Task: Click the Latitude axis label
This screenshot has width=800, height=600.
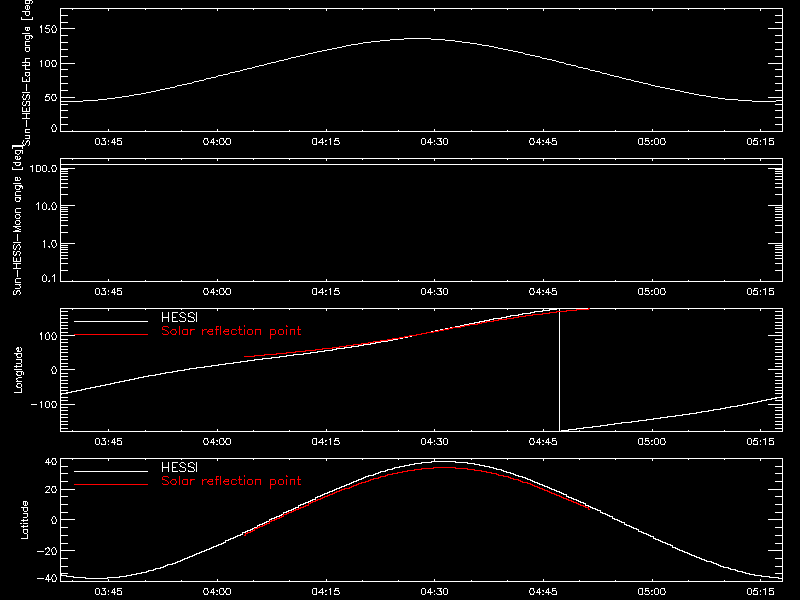Action: (24, 520)
